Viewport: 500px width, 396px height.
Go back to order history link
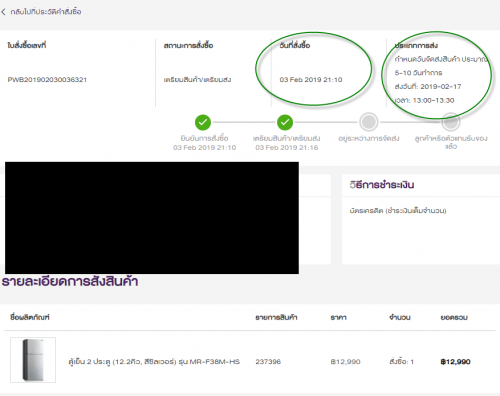(x=46, y=12)
